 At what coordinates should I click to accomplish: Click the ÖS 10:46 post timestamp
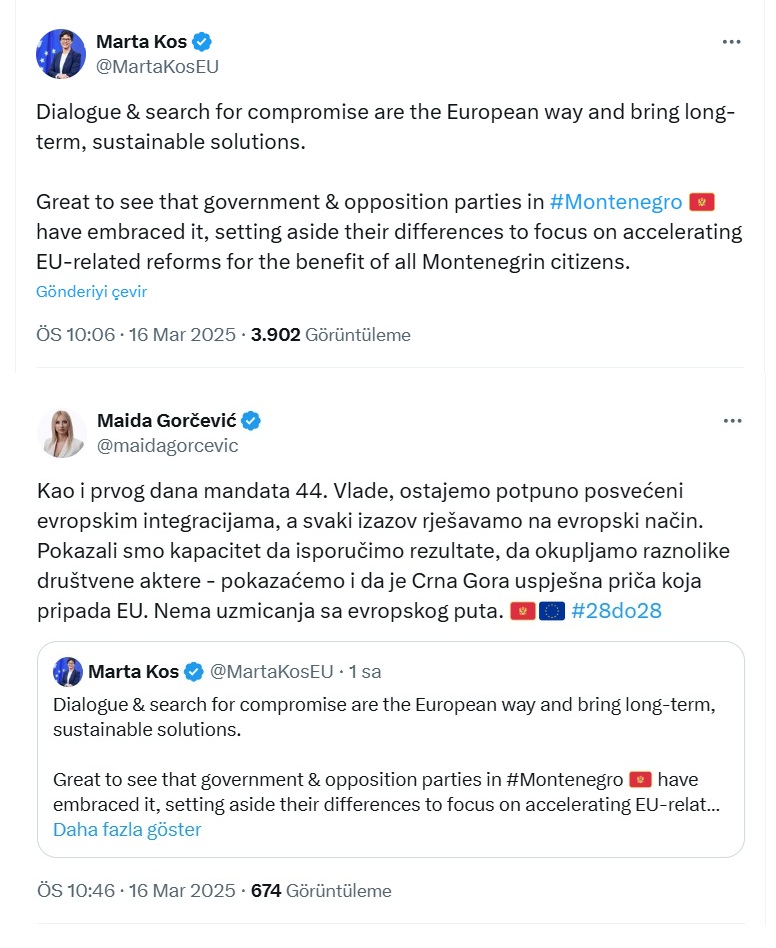pyautogui.click(x=136, y=890)
